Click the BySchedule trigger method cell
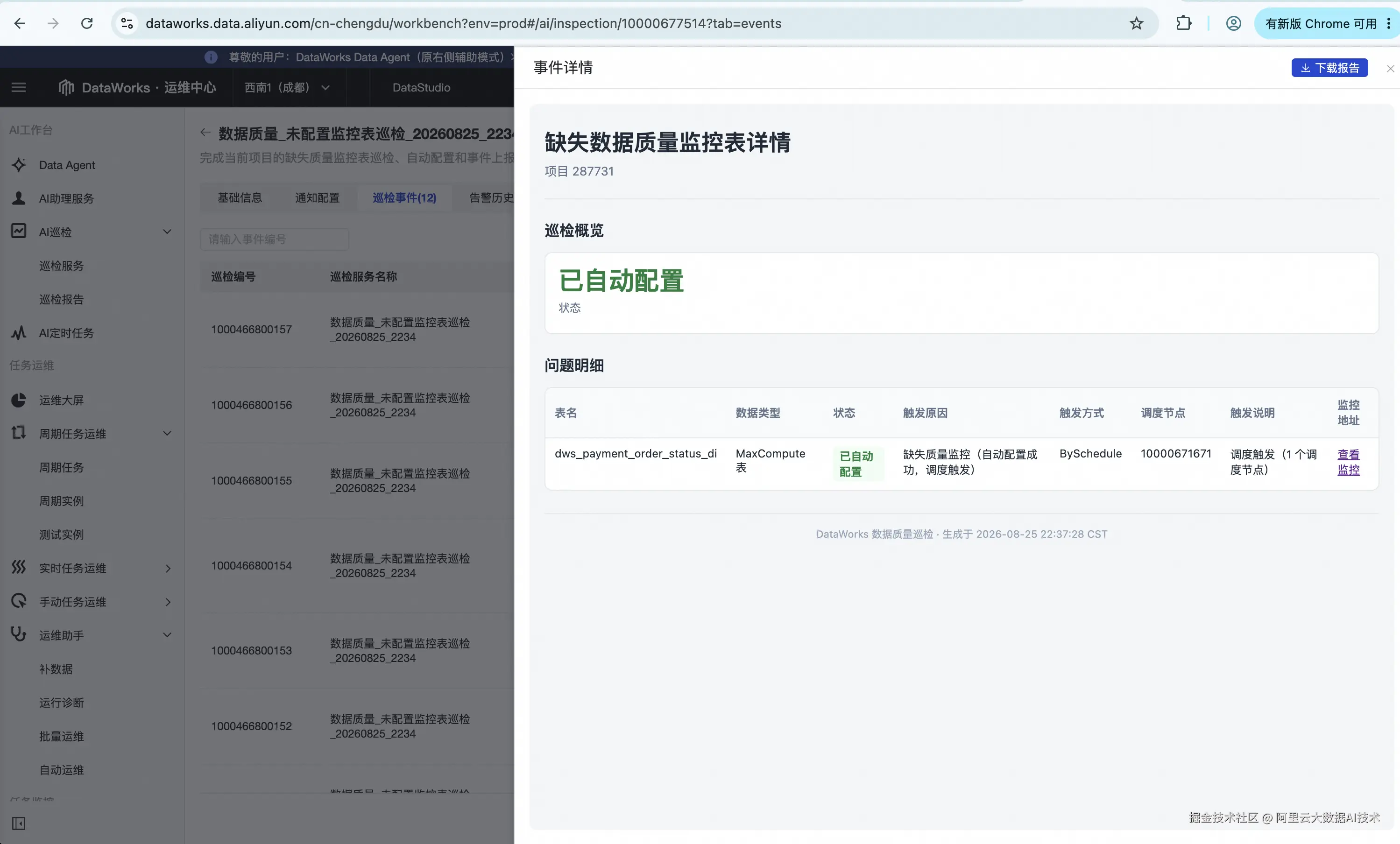Image resolution: width=1400 pixels, height=844 pixels. point(1090,453)
